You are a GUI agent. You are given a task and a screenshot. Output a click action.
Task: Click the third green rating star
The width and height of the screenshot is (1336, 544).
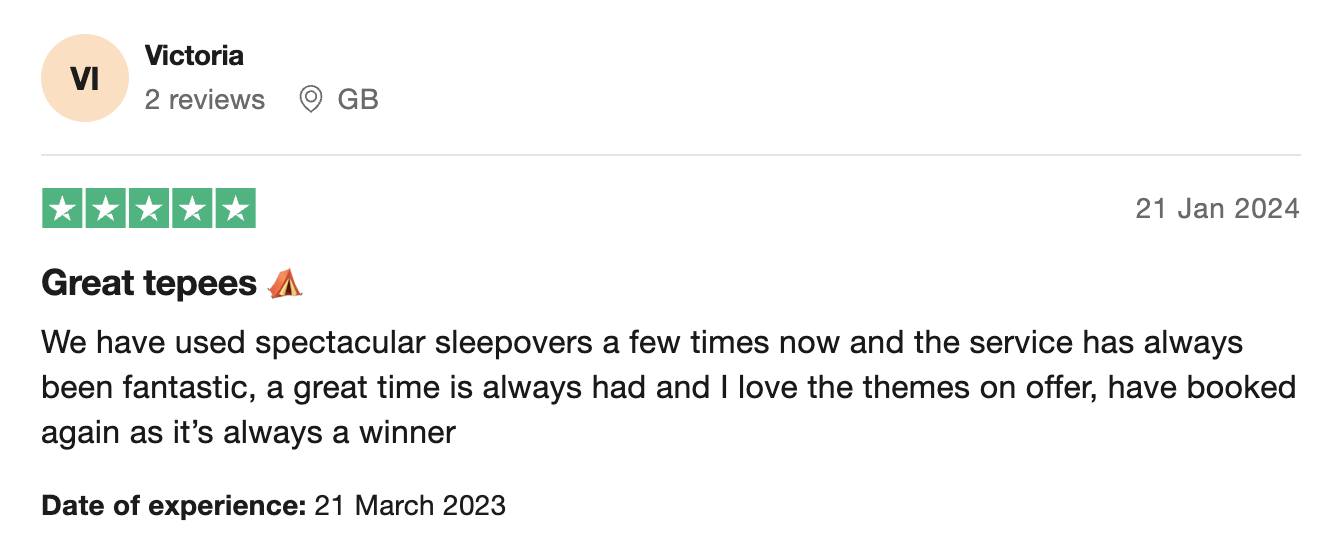coord(149,208)
